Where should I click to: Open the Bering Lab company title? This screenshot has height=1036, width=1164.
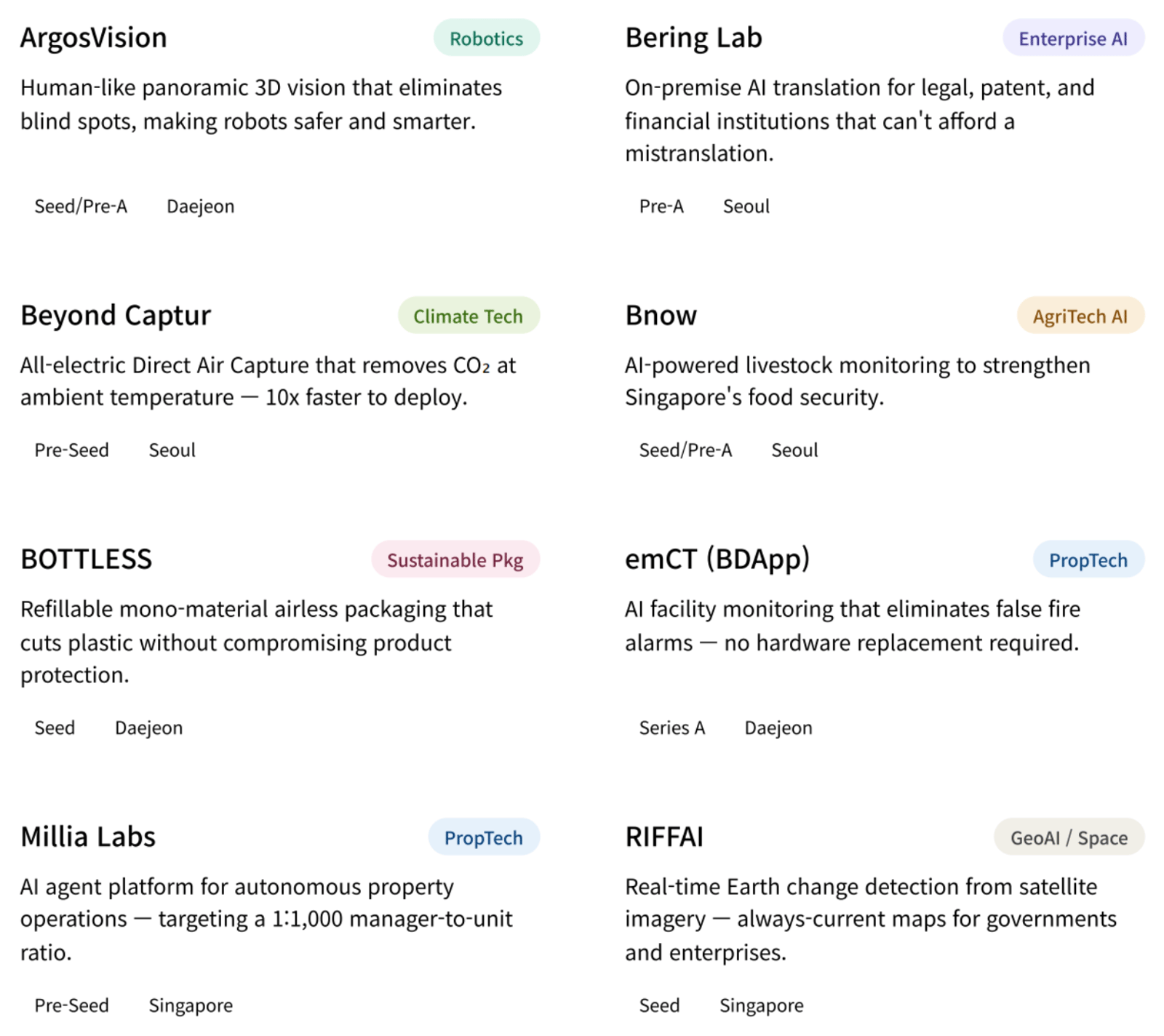[x=693, y=38]
